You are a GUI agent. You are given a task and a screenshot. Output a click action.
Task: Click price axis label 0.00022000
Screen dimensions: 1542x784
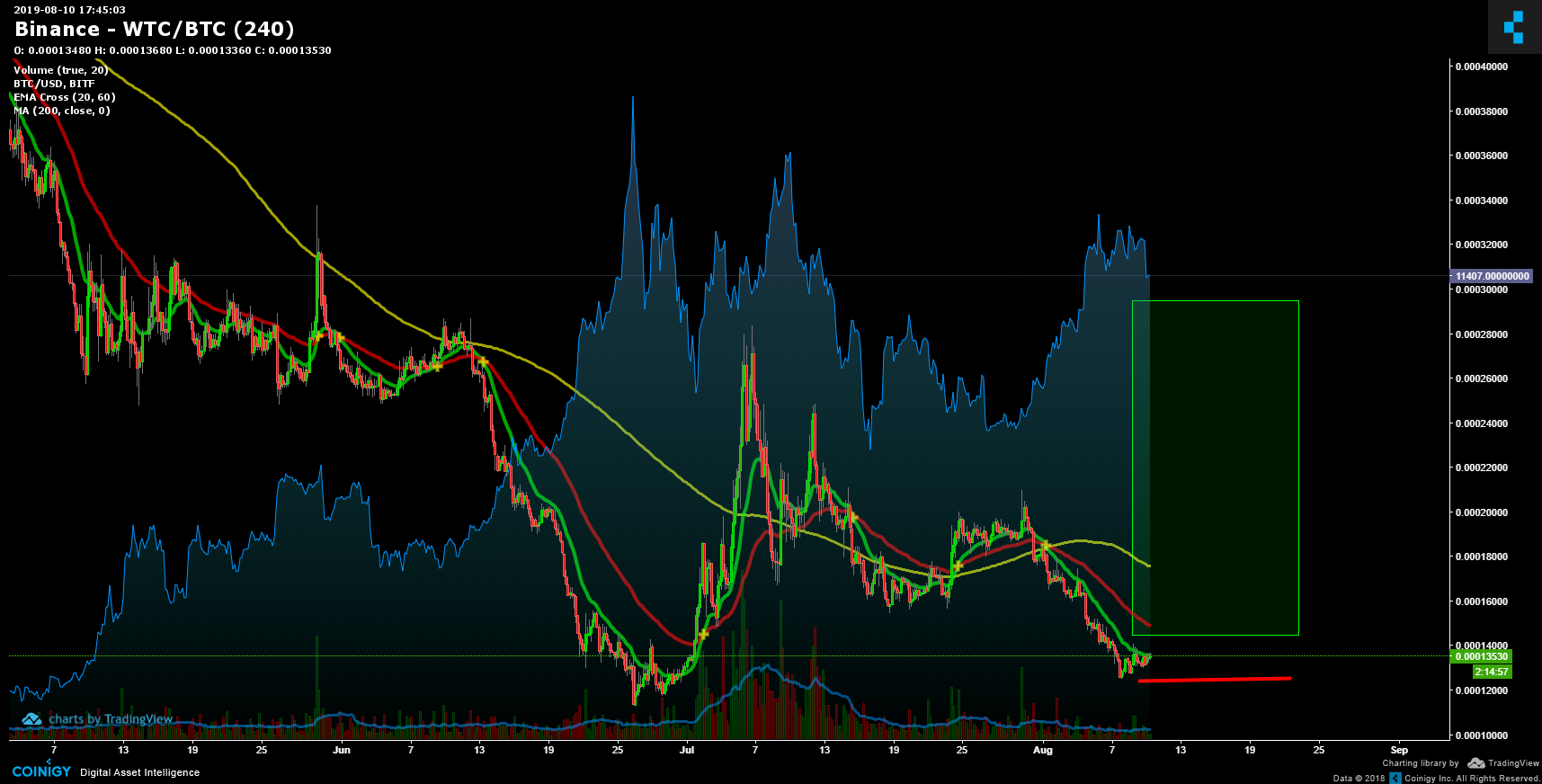point(1482,468)
